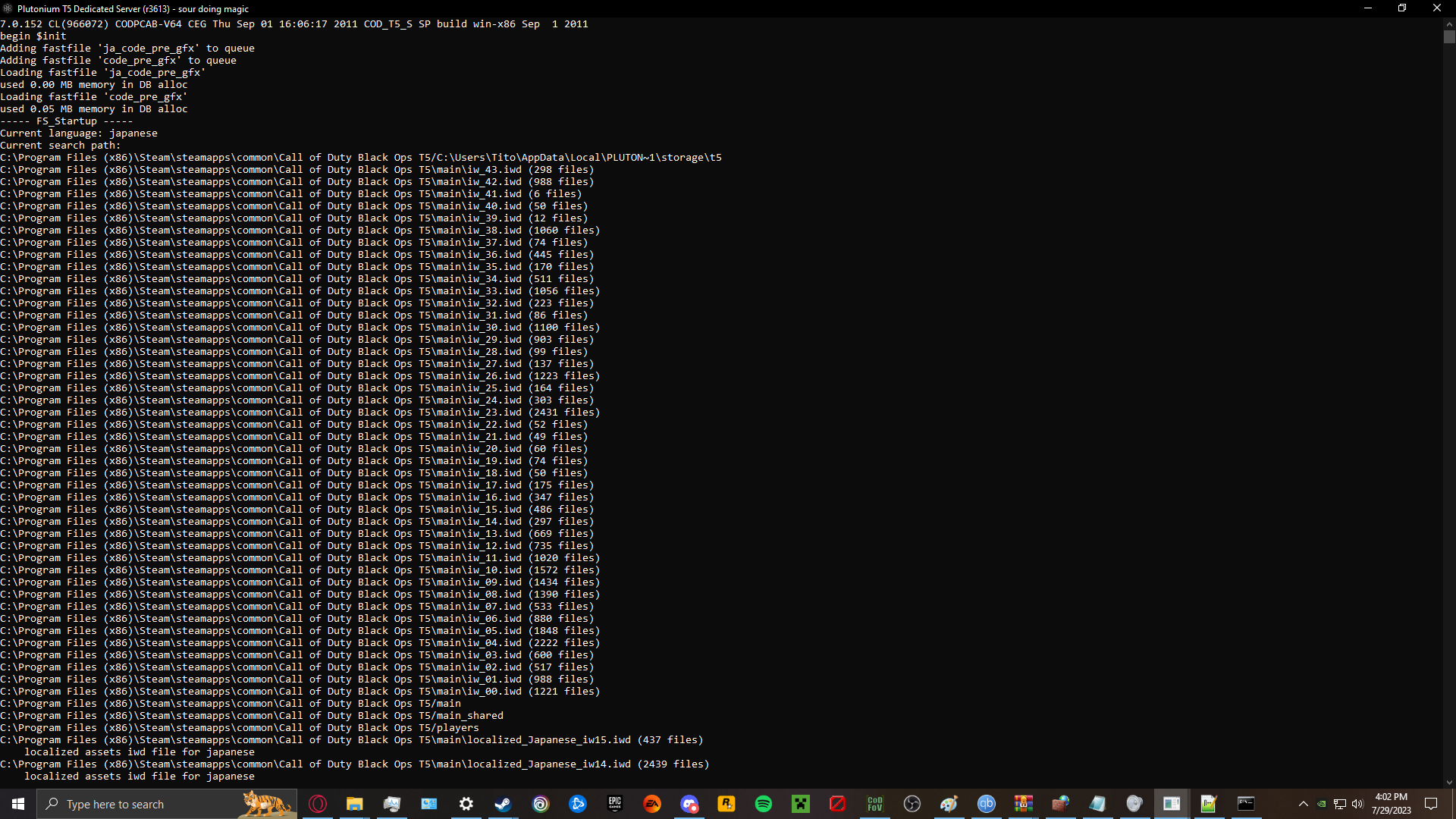Launch OBS Studio from the taskbar
Viewport: 1456px width, 819px height.
point(912,804)
